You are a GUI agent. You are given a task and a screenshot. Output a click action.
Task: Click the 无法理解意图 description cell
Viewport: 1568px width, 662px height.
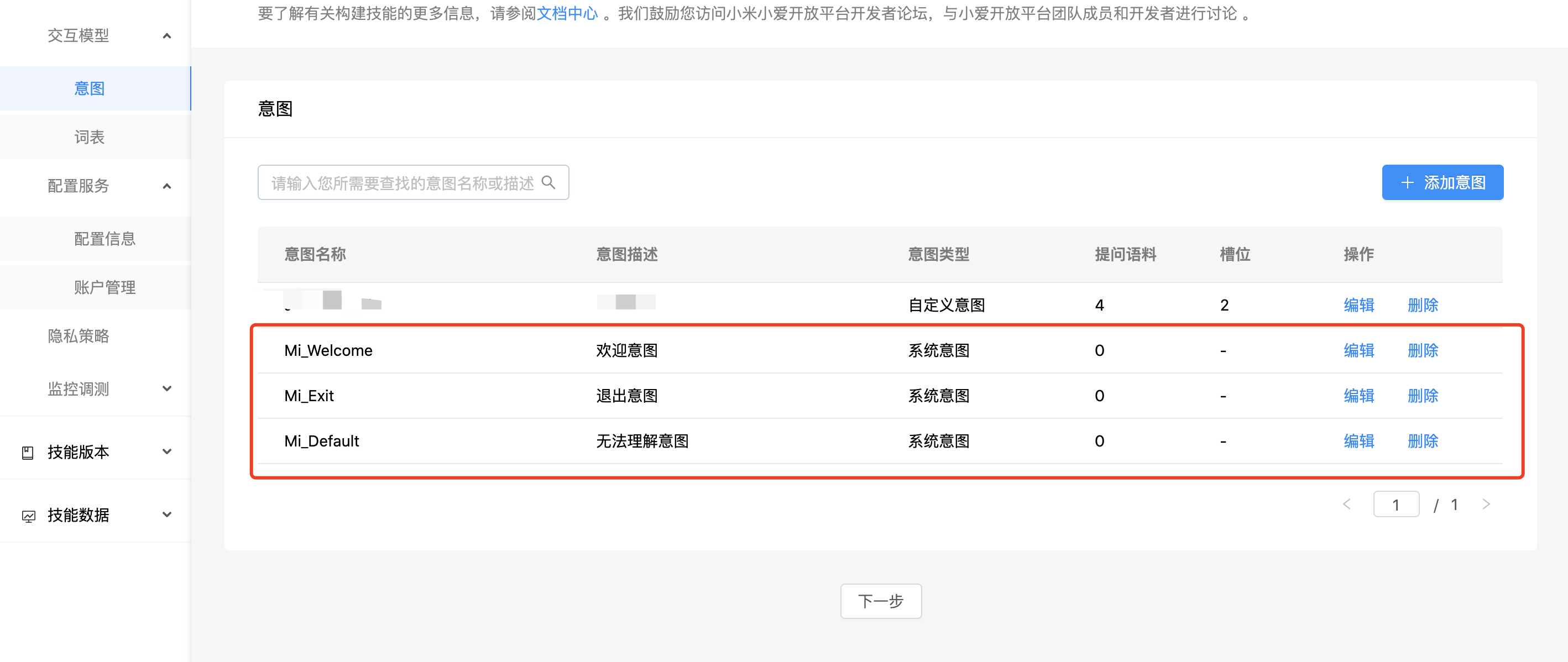pos(641,441)
